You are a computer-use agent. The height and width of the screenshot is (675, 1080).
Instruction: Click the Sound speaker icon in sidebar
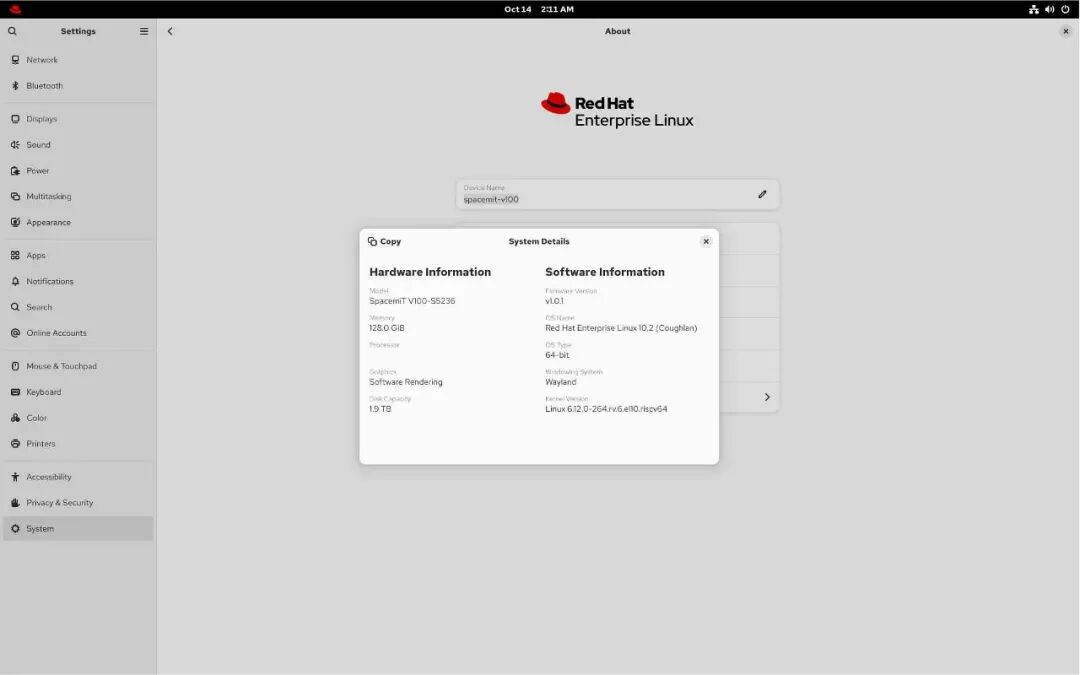(15, 145)
